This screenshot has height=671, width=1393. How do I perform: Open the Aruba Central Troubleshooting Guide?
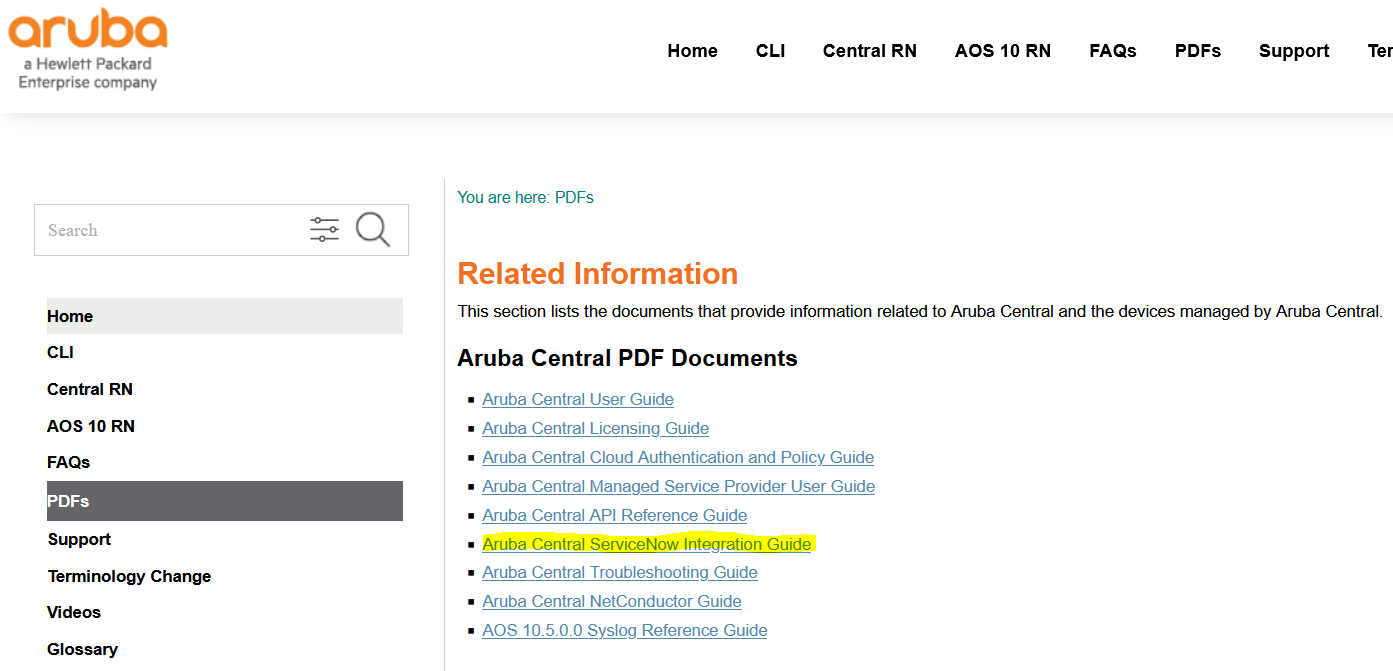click(x=619, y=571)
